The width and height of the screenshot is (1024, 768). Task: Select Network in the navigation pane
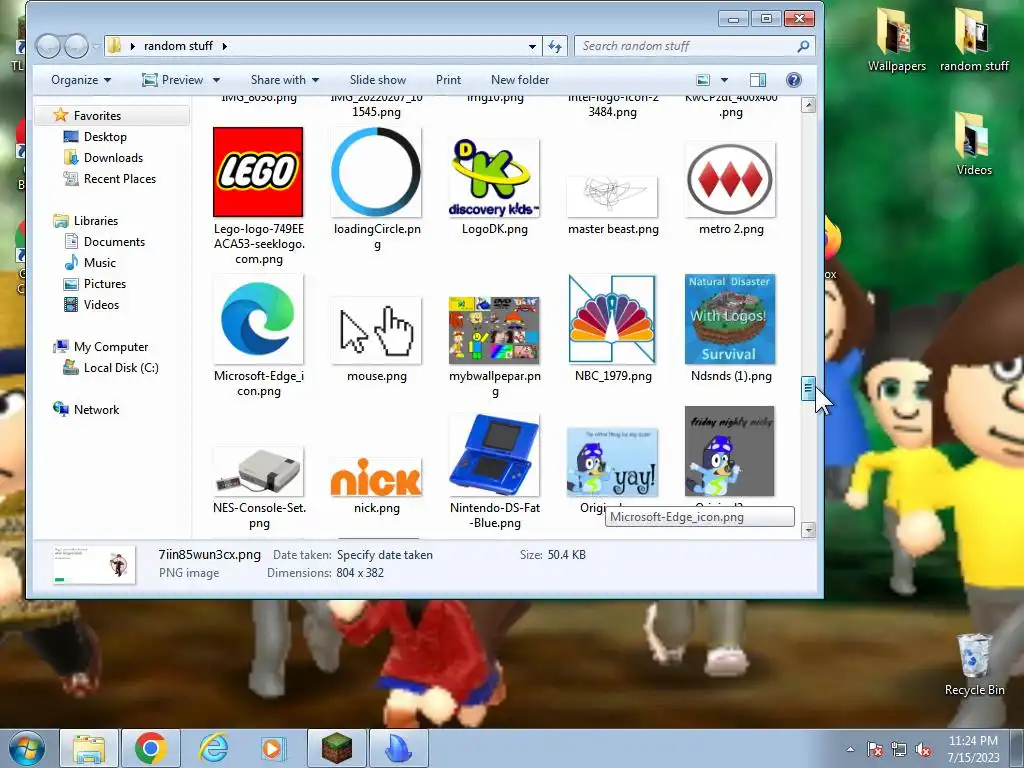pyautogui.click(x=96, y=409)
